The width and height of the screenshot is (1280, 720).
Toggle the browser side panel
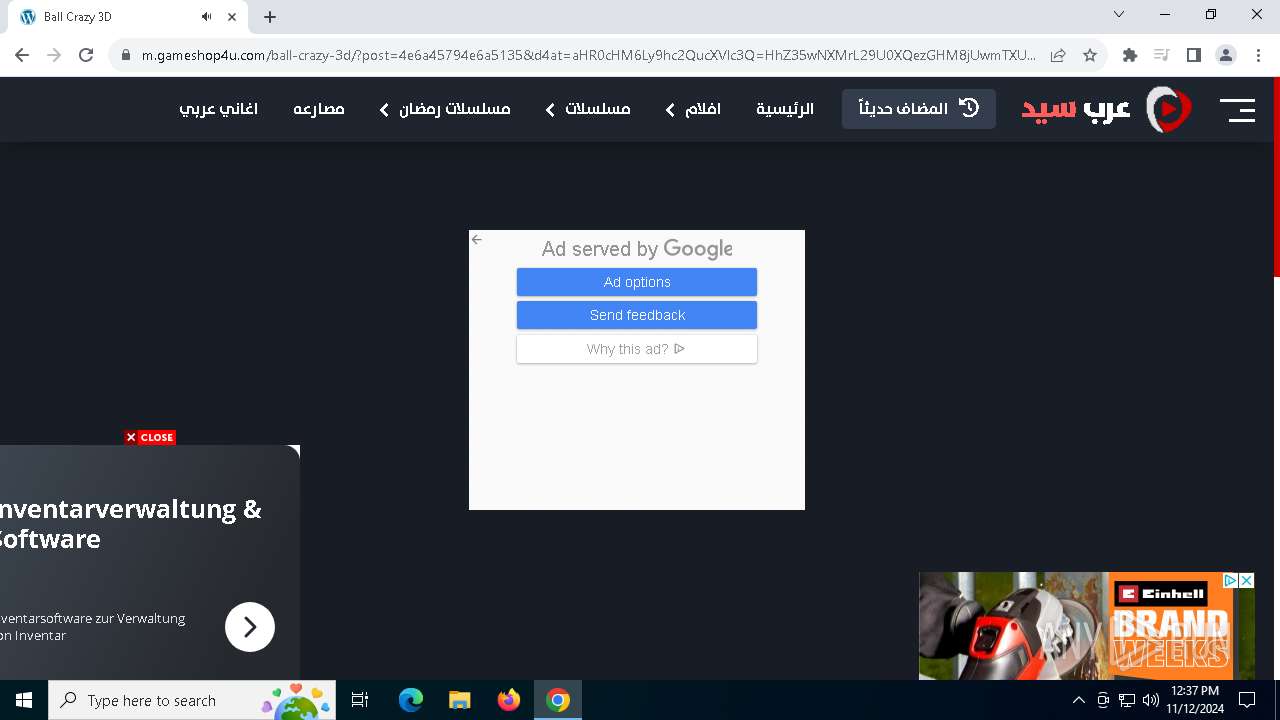[x=1193, y=55]
